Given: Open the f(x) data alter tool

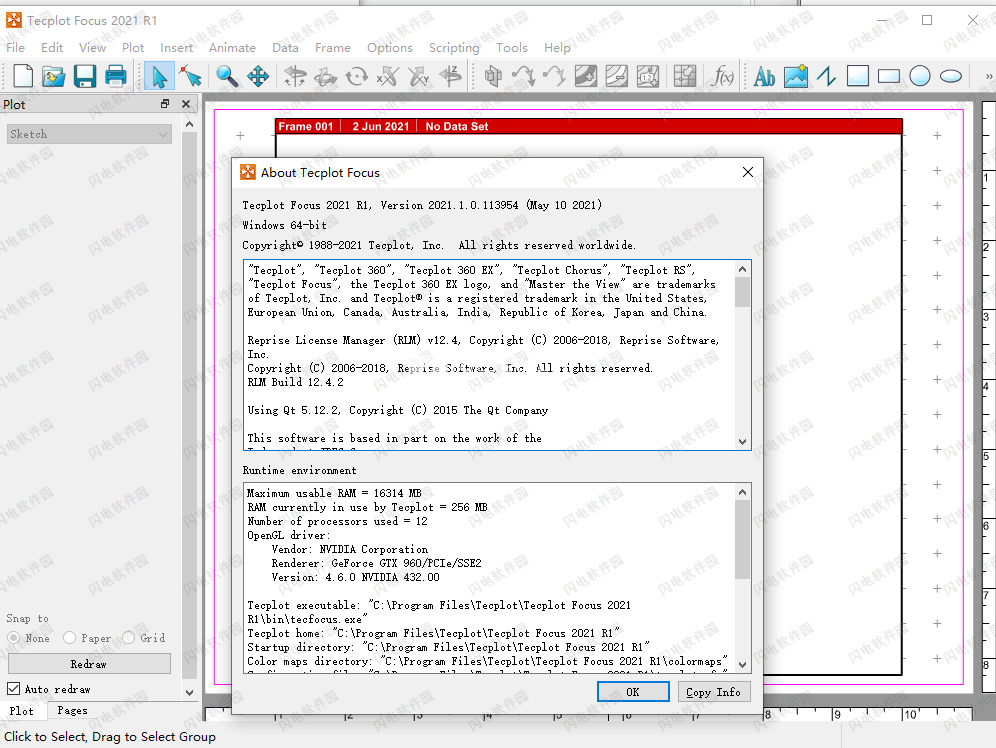Looking at the screenshot, I should [x=722, y=76].
